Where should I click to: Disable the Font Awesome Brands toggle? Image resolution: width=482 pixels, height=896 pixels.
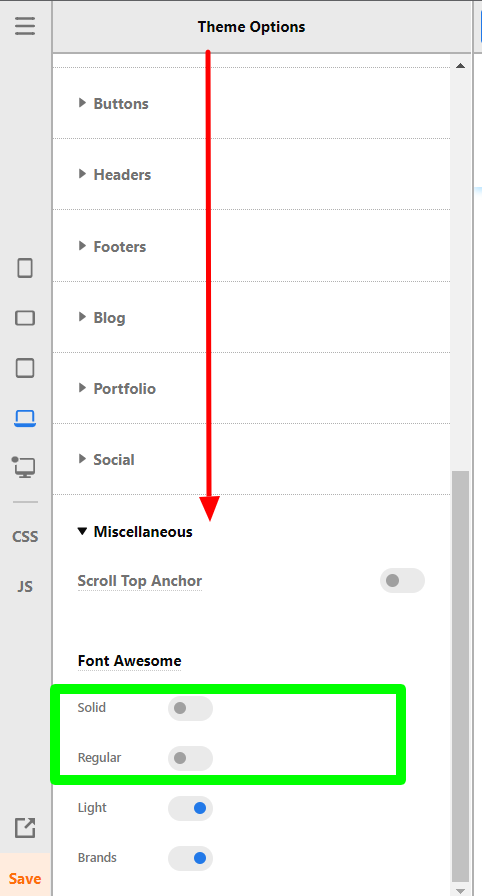(190, 858)
